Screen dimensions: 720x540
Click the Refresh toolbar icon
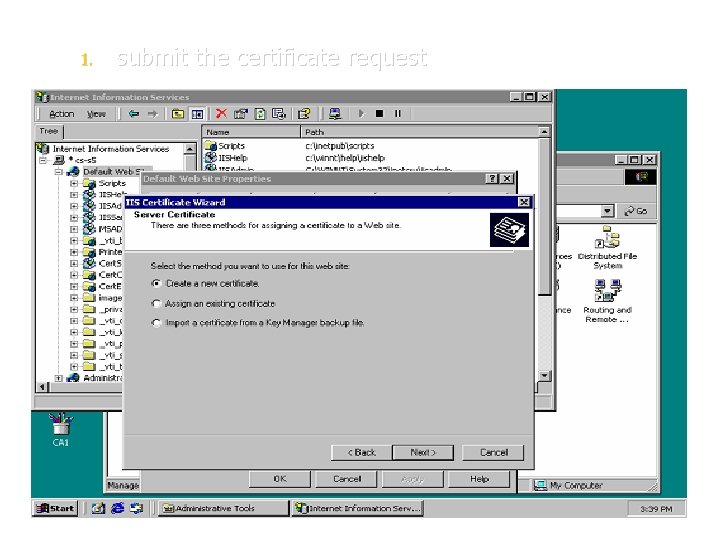tap(260, 113)
